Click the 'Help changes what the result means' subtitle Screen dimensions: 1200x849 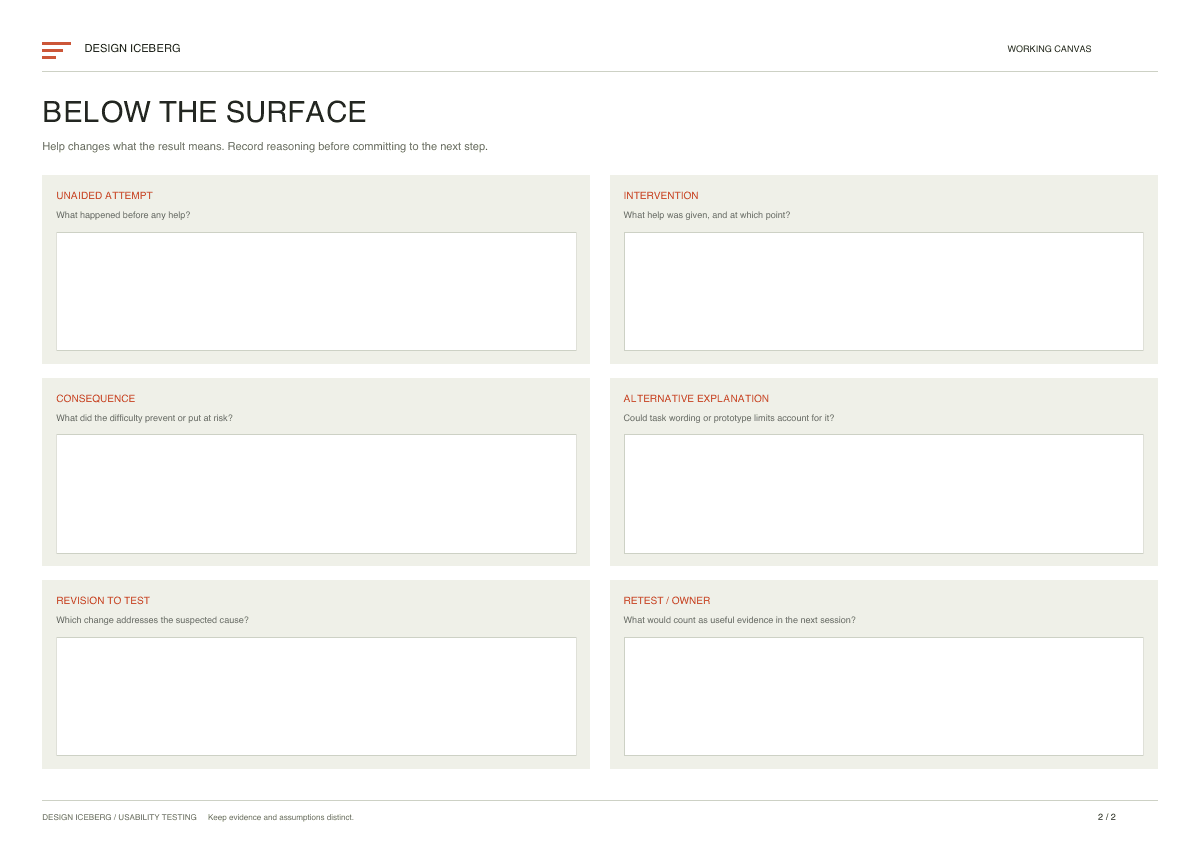point(265,146)
